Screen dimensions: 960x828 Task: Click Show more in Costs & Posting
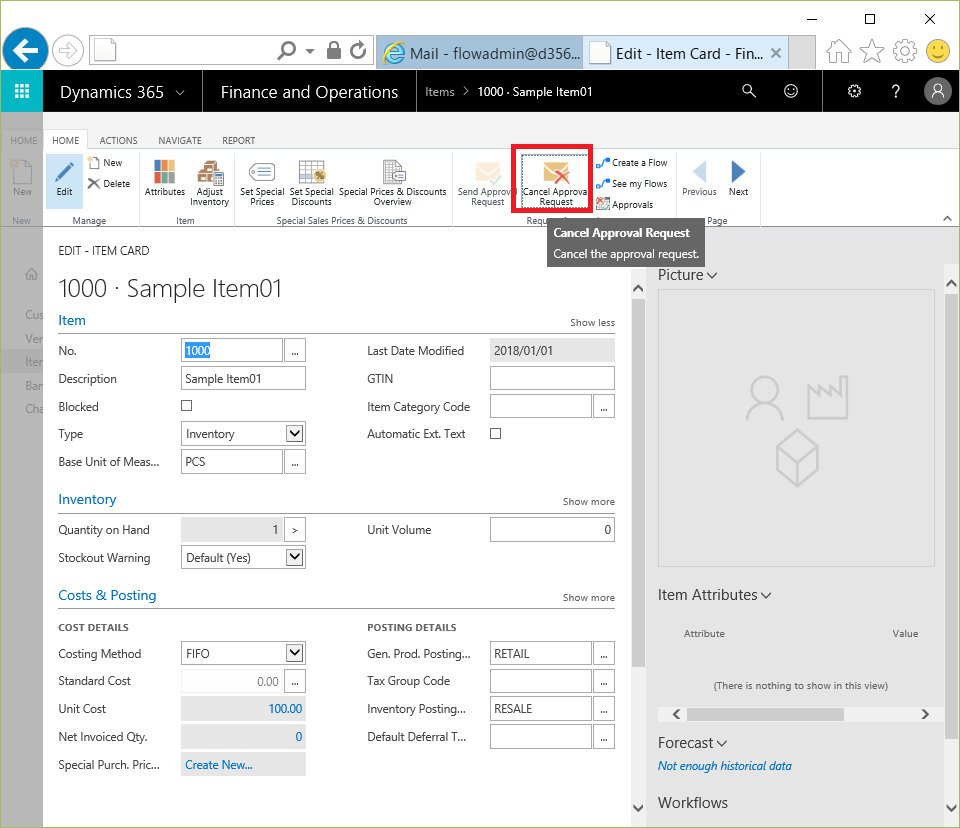click(x=588, y=598)
